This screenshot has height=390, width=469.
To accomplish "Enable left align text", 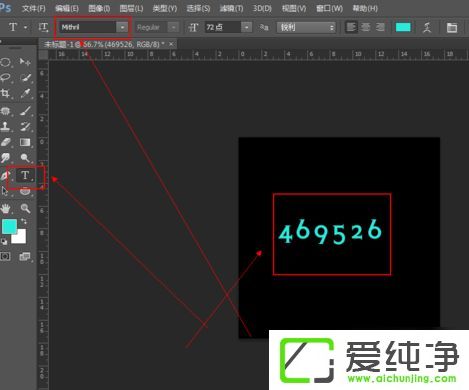I will click(351, 27).
